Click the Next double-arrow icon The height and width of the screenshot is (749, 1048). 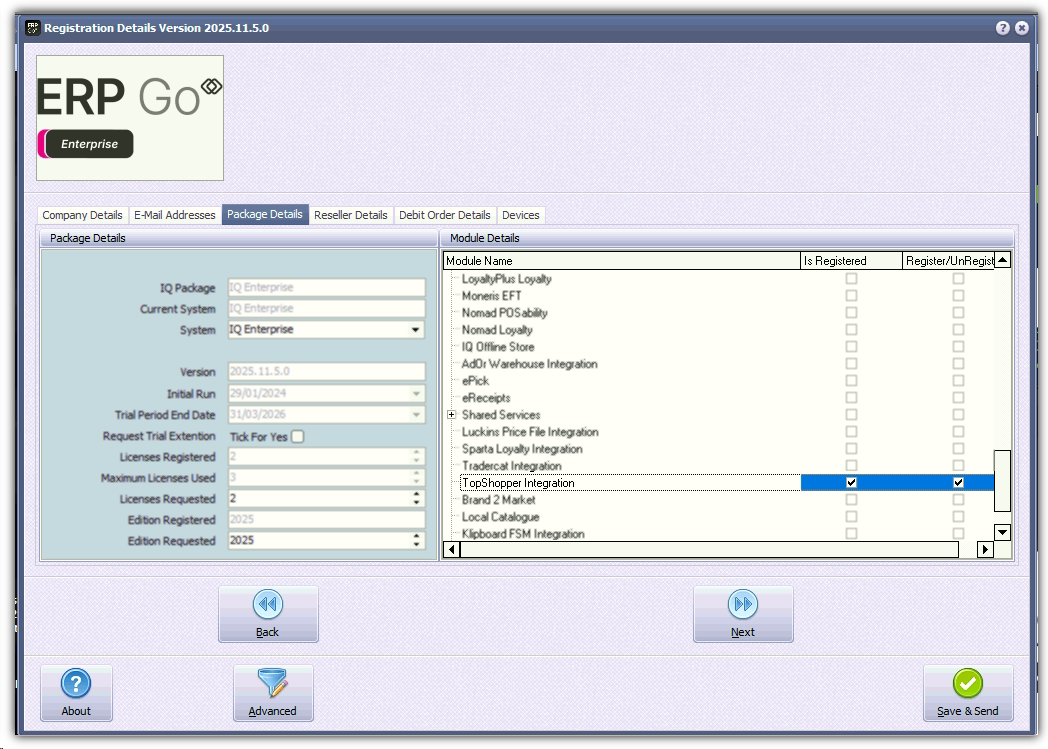click(x=742, y=605)
